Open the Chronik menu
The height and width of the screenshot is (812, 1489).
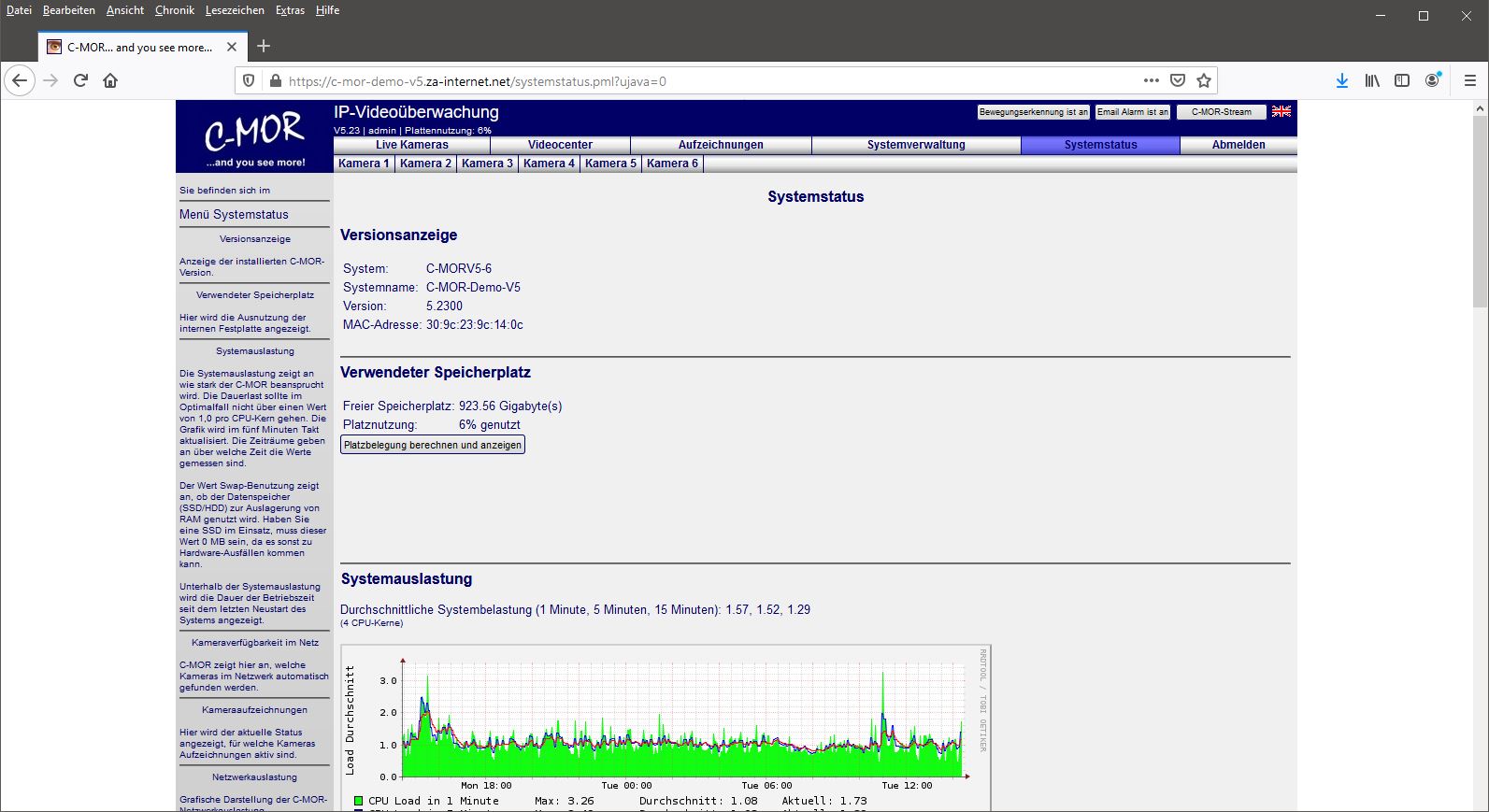tap(175, 10)
